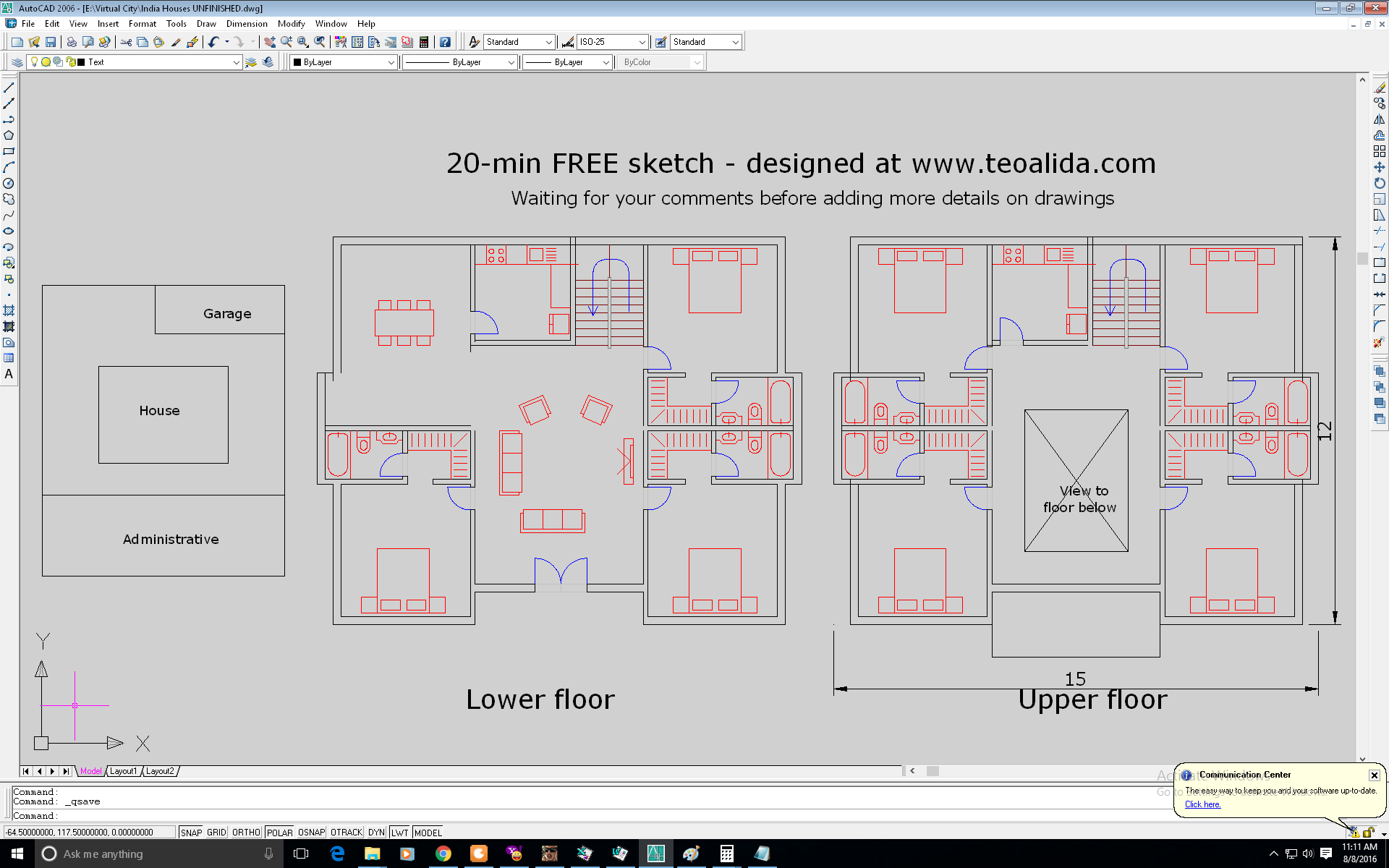Click the Plot print icon
The height and width of the screenshot is (868, 1389).
(72, 42)
